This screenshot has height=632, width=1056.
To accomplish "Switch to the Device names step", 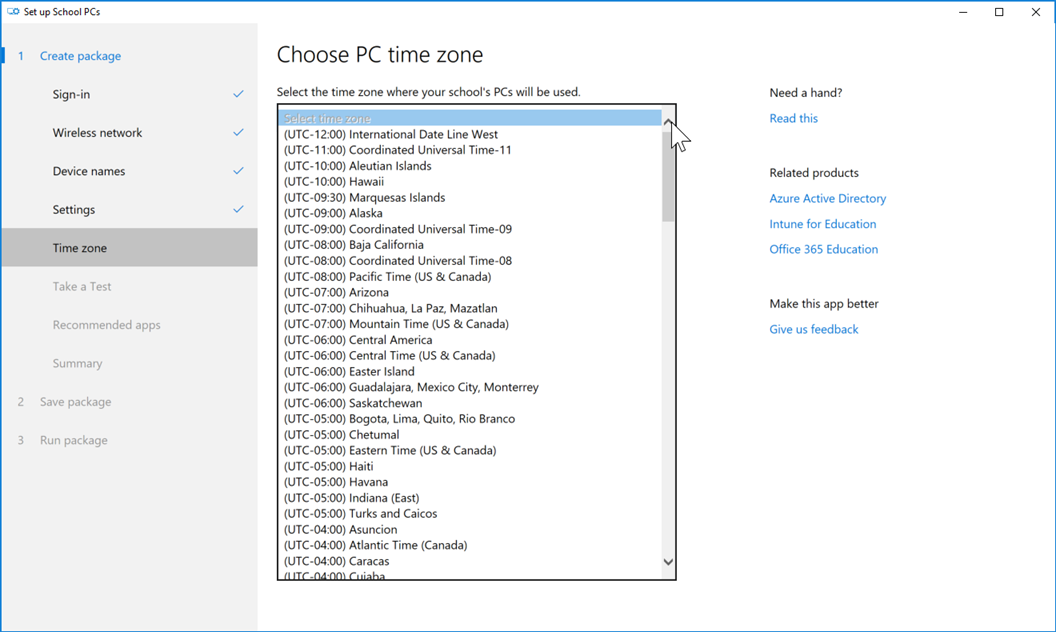I will click(88, 171).
